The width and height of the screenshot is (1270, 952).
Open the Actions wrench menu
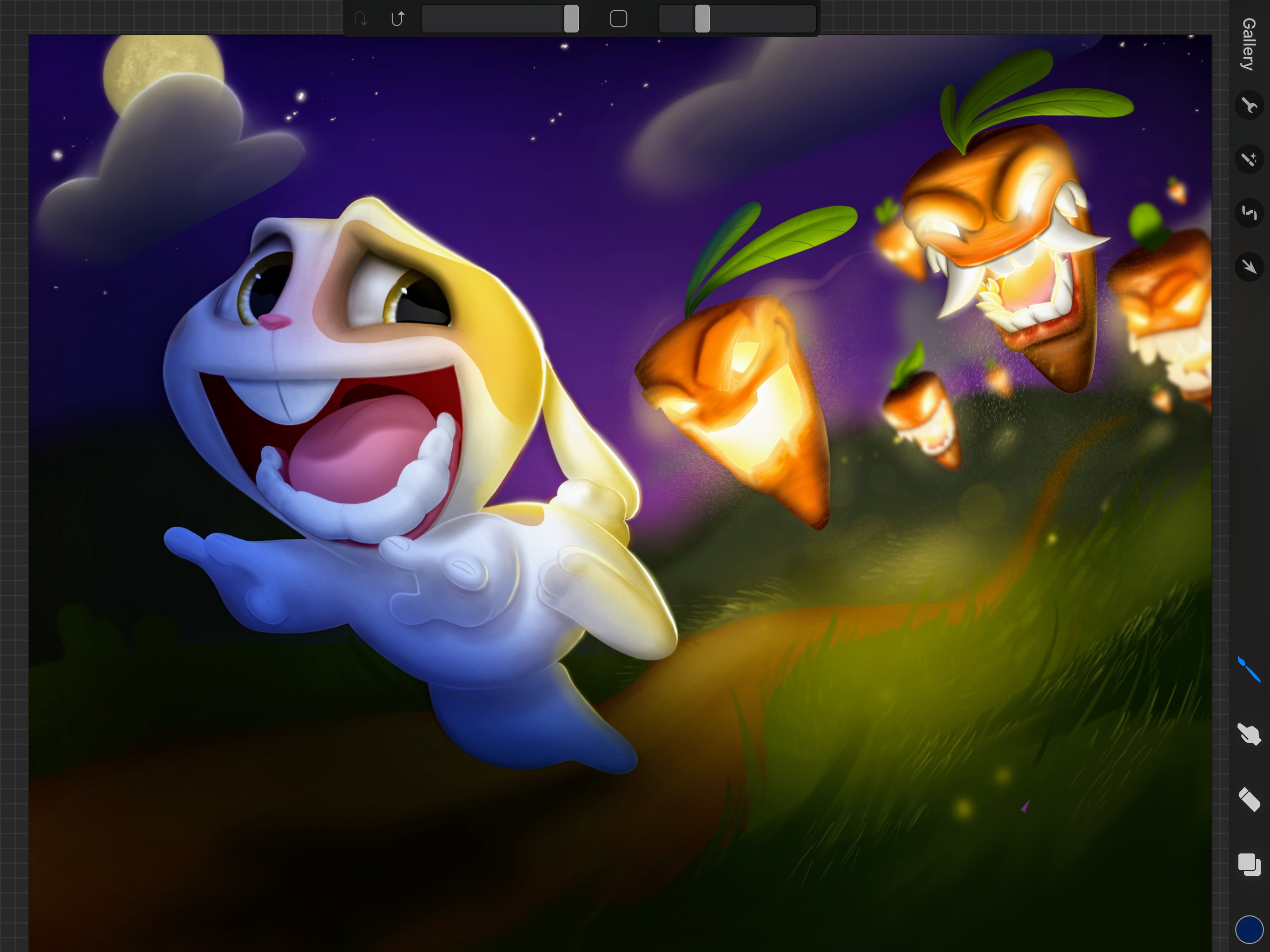pyautogui.click(x=1250, y=106)
